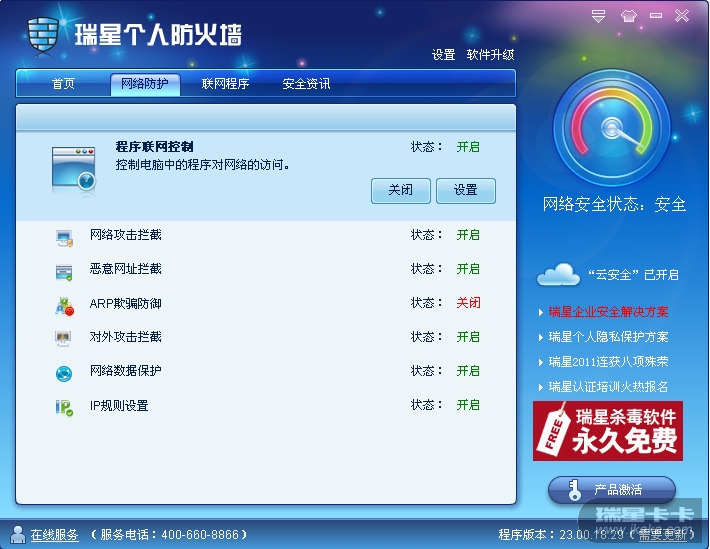Viewport: 710px width, 549px height.
Task: Select the 对外攻击拦截 row label
Action: point(125,337)
